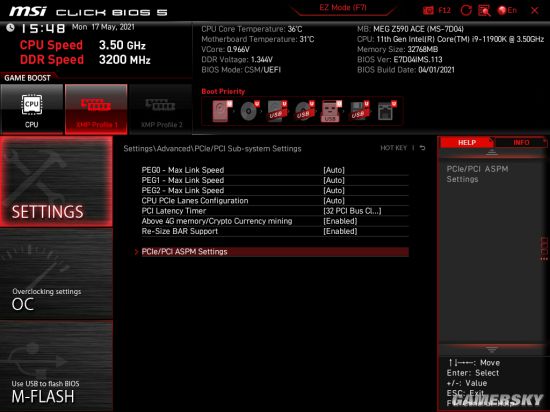
Task: Select the hard disk boot priority icon
Action: (221, 111)
